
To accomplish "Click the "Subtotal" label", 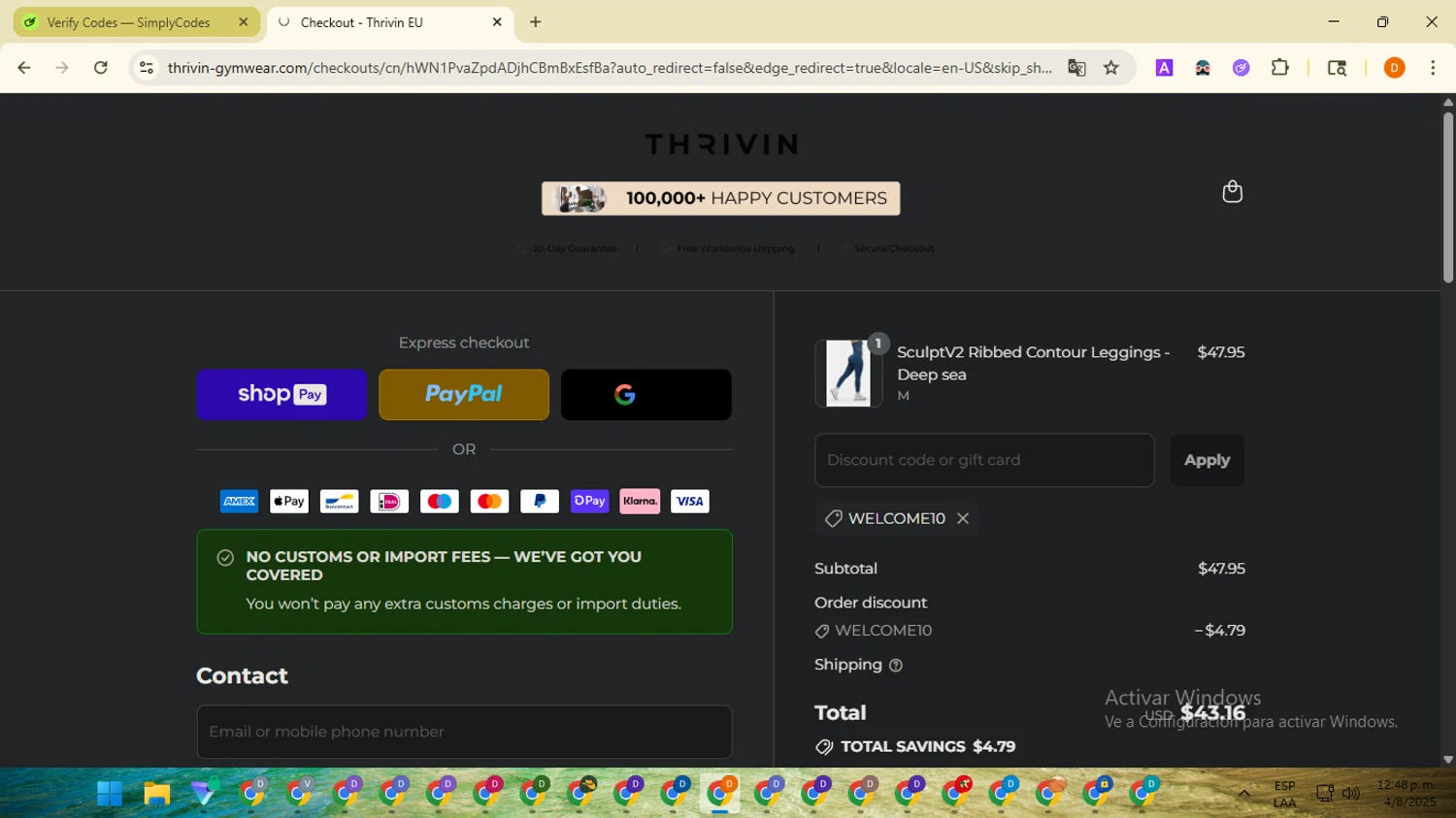I will click(x=845, y=569).
